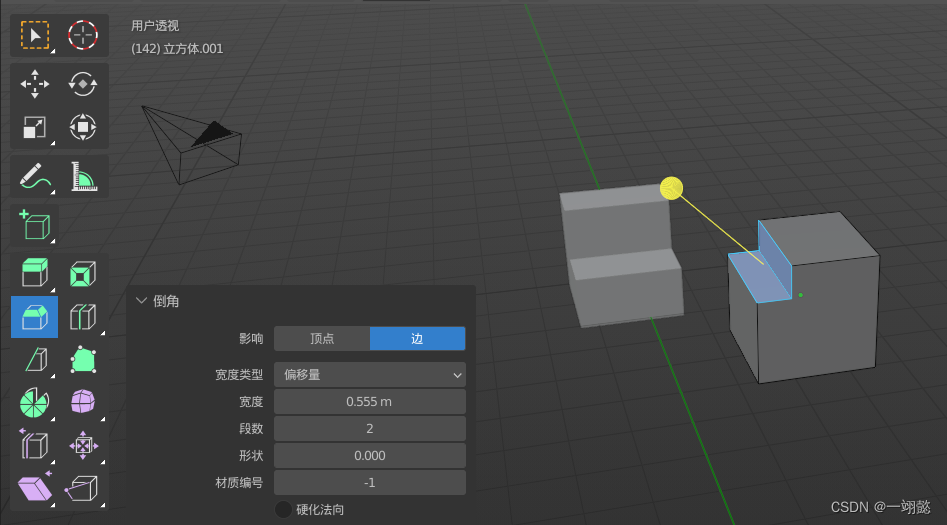This screenshot has width=947, height=525.
Task: Pick the Transform tool
Action: pyautogui.click(x=83, y=127)
